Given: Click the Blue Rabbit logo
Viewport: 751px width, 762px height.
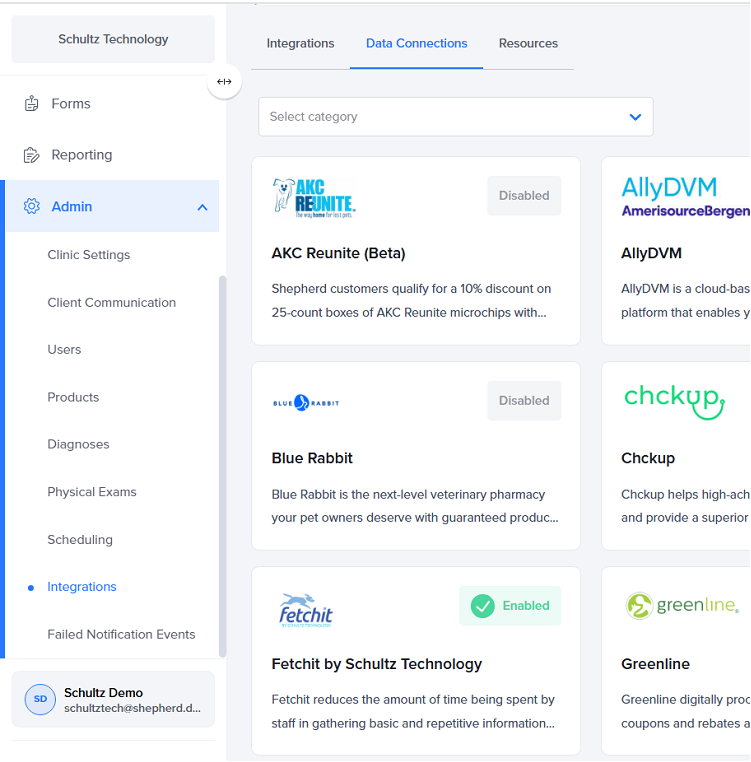Looking at the screenshot, I should [x=306, y=402].
